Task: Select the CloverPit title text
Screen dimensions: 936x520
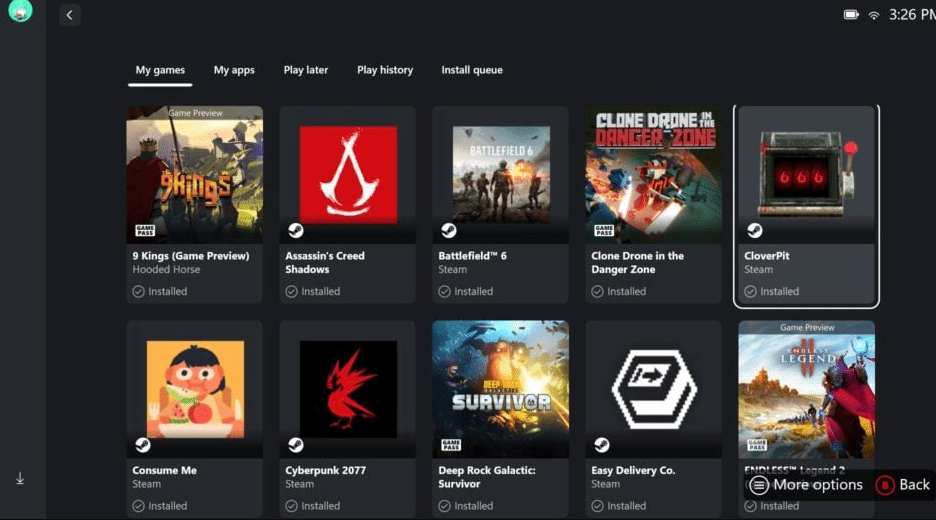Action: (x=766, y=256)
